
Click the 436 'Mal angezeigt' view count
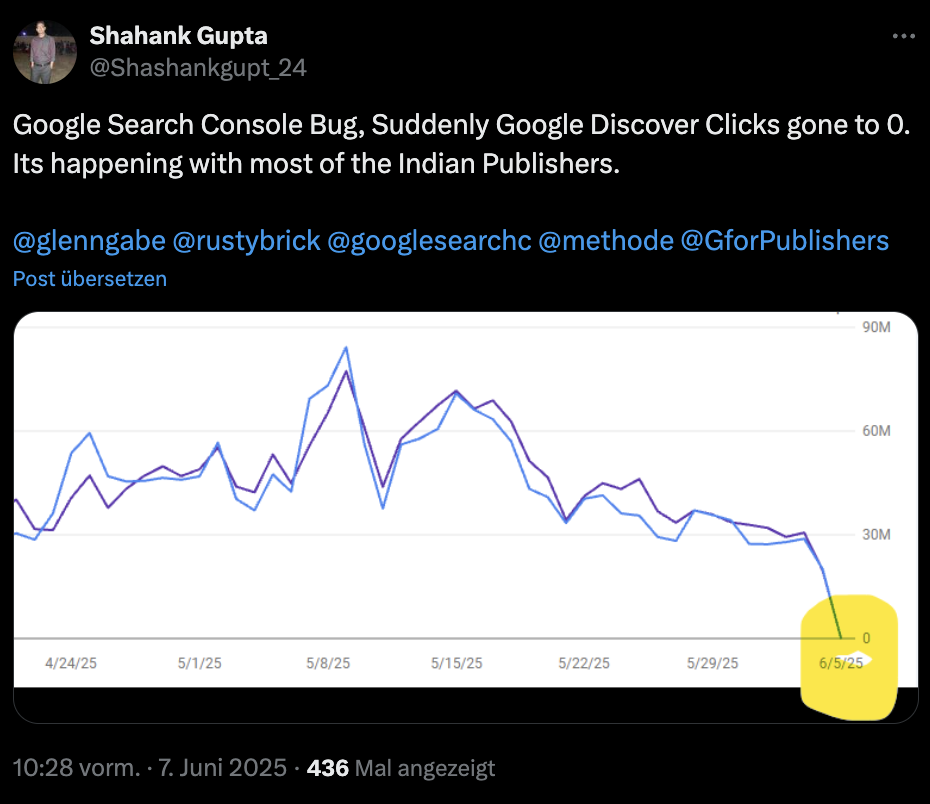pos(401,769)
